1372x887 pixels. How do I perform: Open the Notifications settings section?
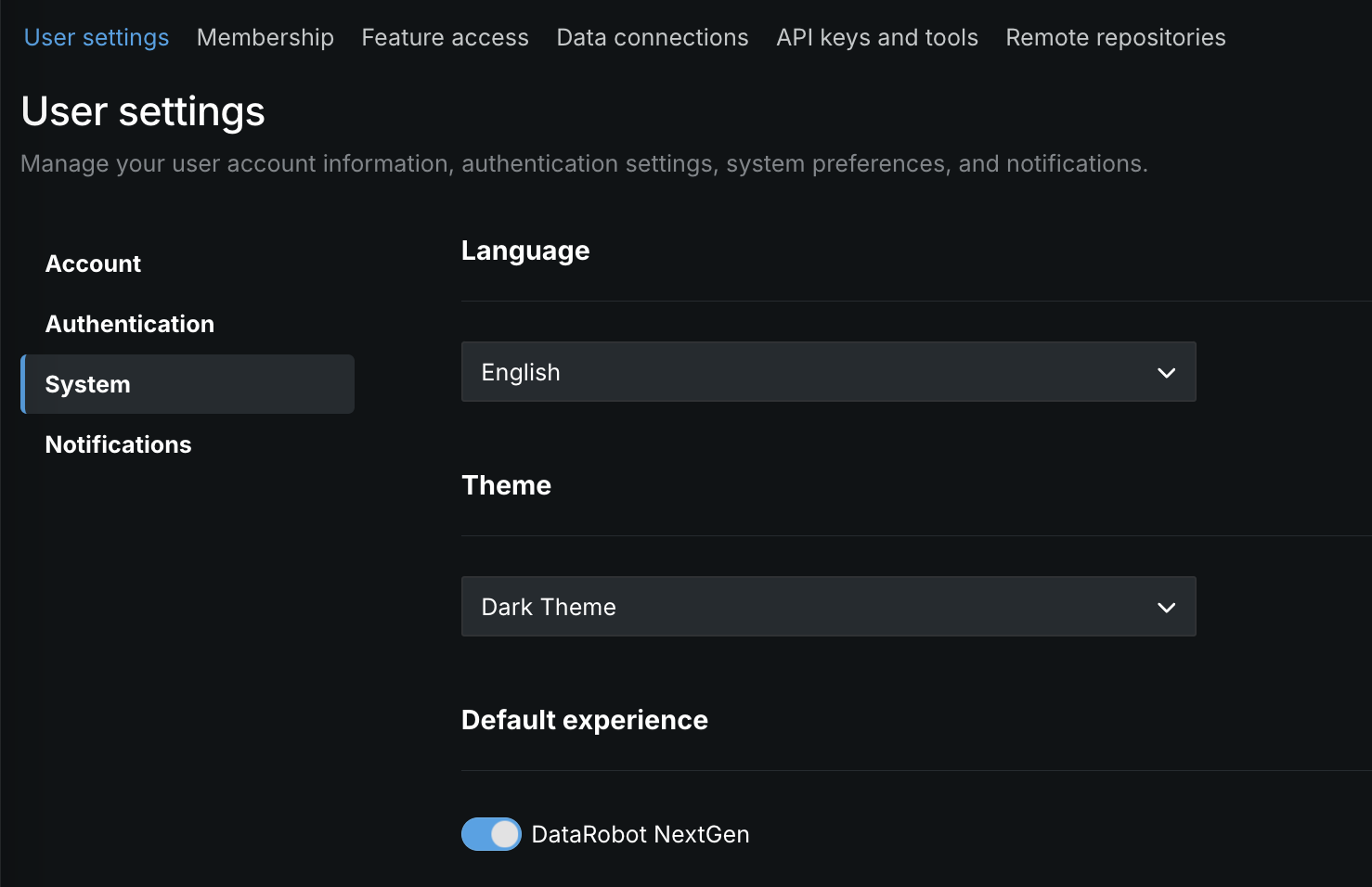click(x=118, y=445)
